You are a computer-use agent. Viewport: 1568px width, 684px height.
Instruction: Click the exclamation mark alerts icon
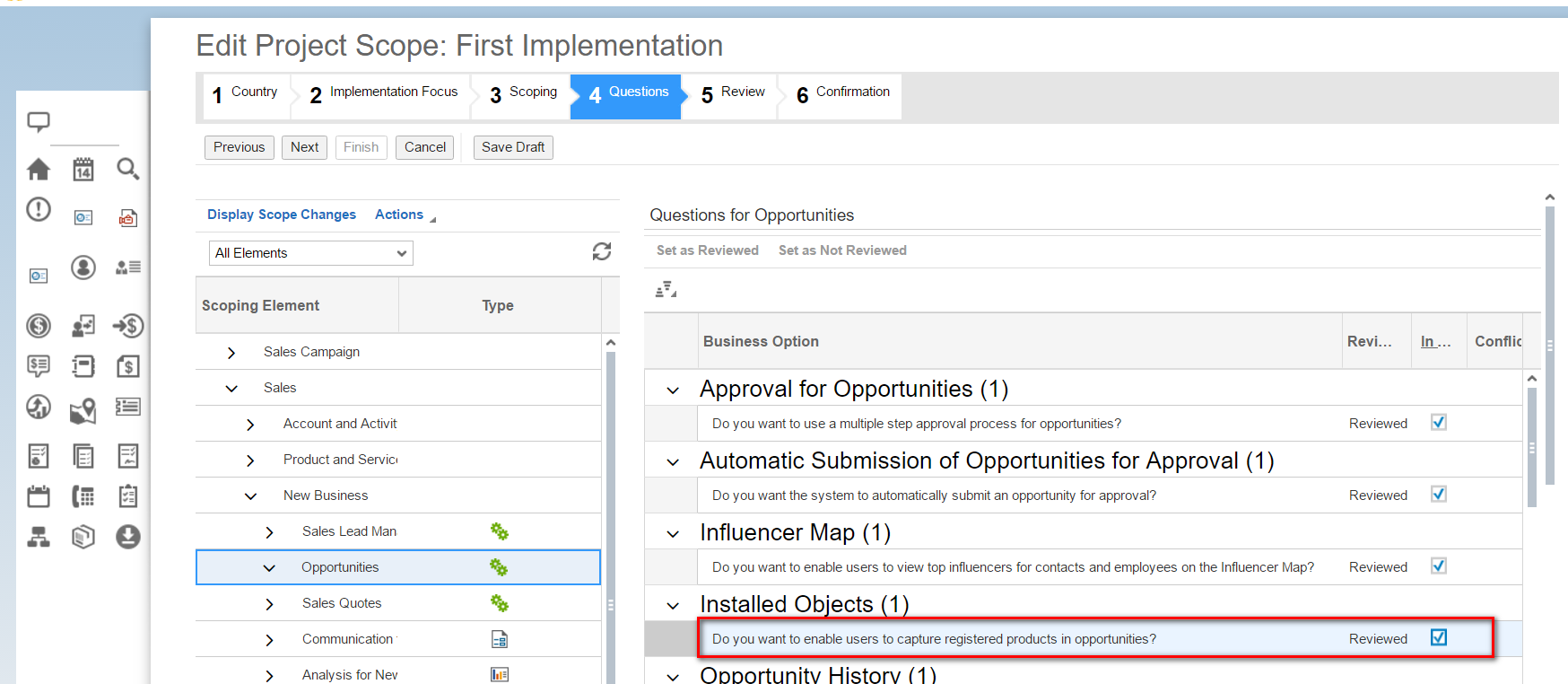(39, 209)
